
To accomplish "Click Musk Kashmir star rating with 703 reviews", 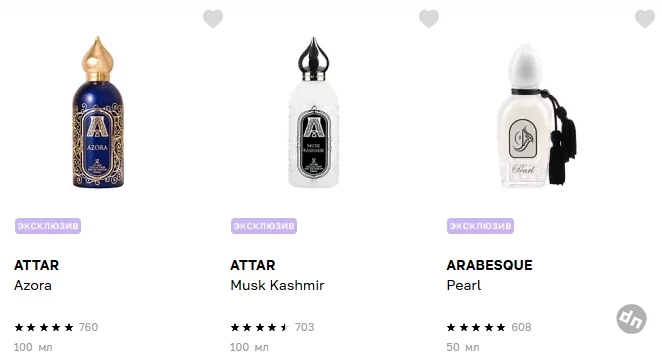I will (272, 327).
